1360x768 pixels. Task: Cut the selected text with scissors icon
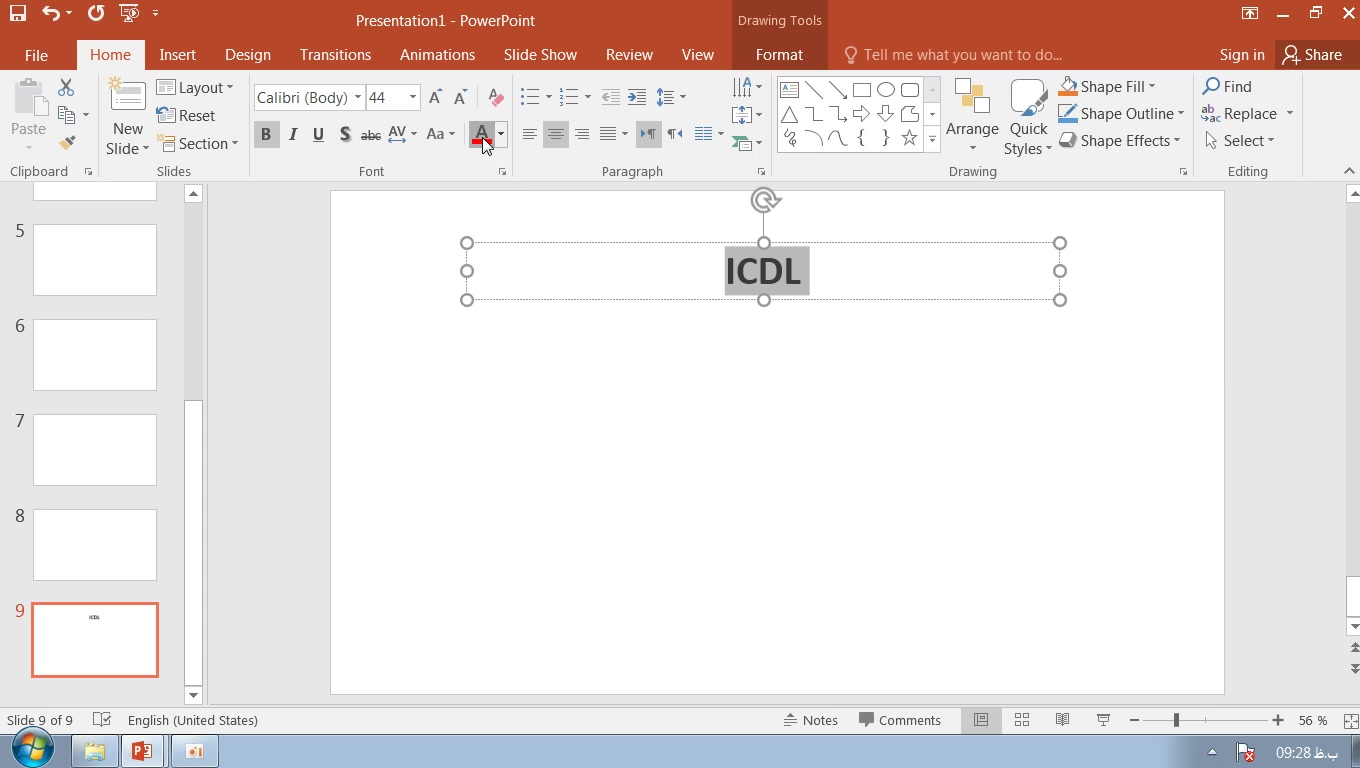[x=66, y=88]
